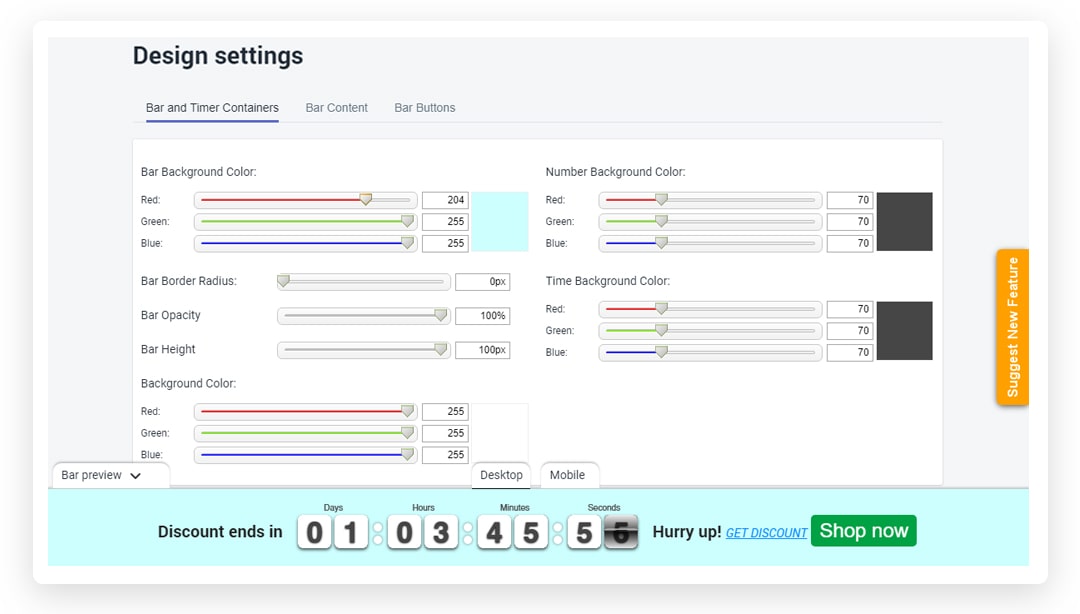The width and height of the screenshot is (1080, 614).
Task: Click the 'Bar Border Radius:' label
Action: point(189,281)
